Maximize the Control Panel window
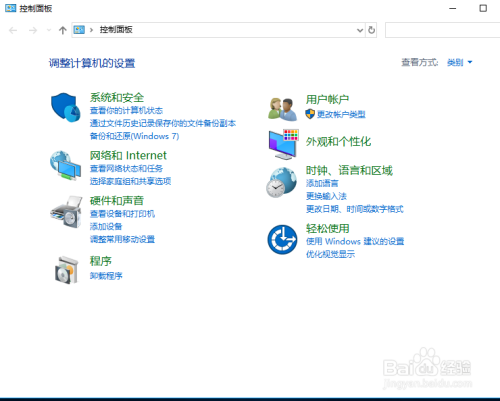Screen dimensions: 500x401 (483, 8)
